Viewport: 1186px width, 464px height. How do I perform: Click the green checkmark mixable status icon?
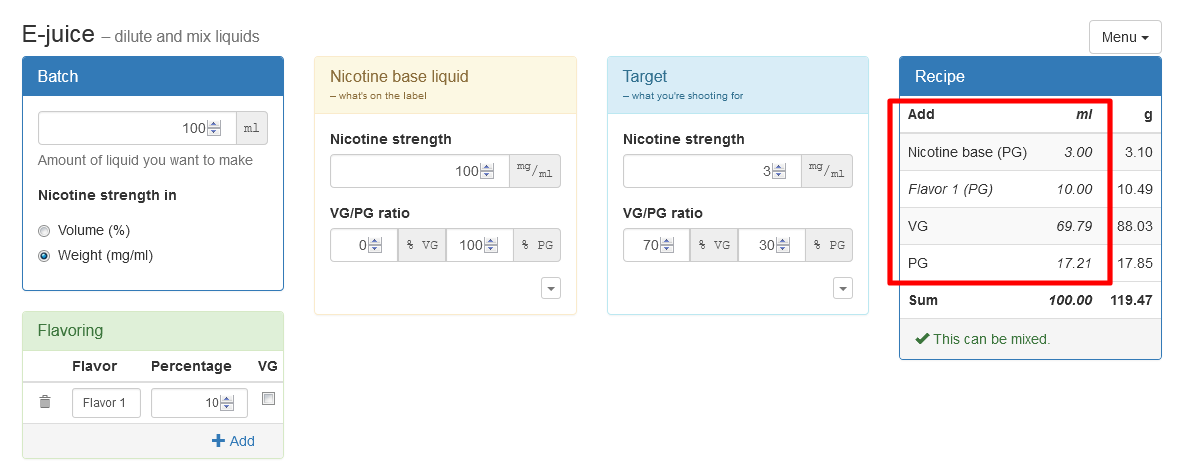(x=922, y=339)
